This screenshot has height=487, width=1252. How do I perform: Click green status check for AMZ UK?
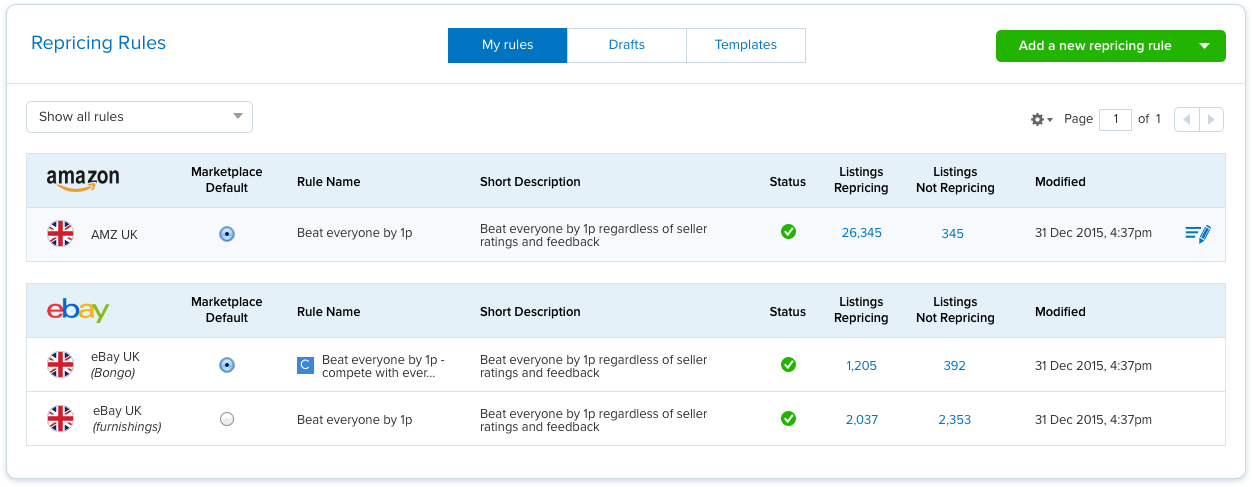coord(788,232)
